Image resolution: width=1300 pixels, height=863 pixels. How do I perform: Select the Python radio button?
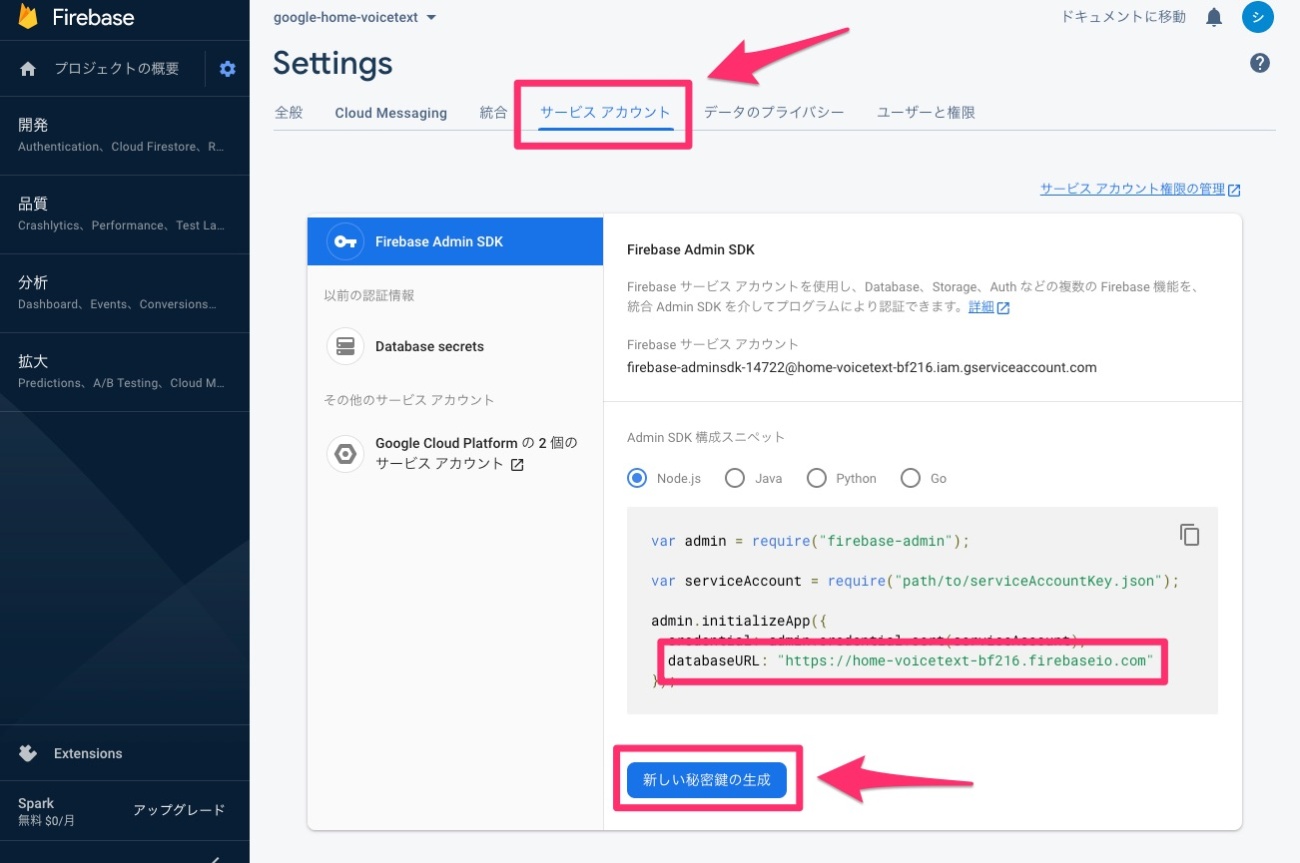(817, 478)
